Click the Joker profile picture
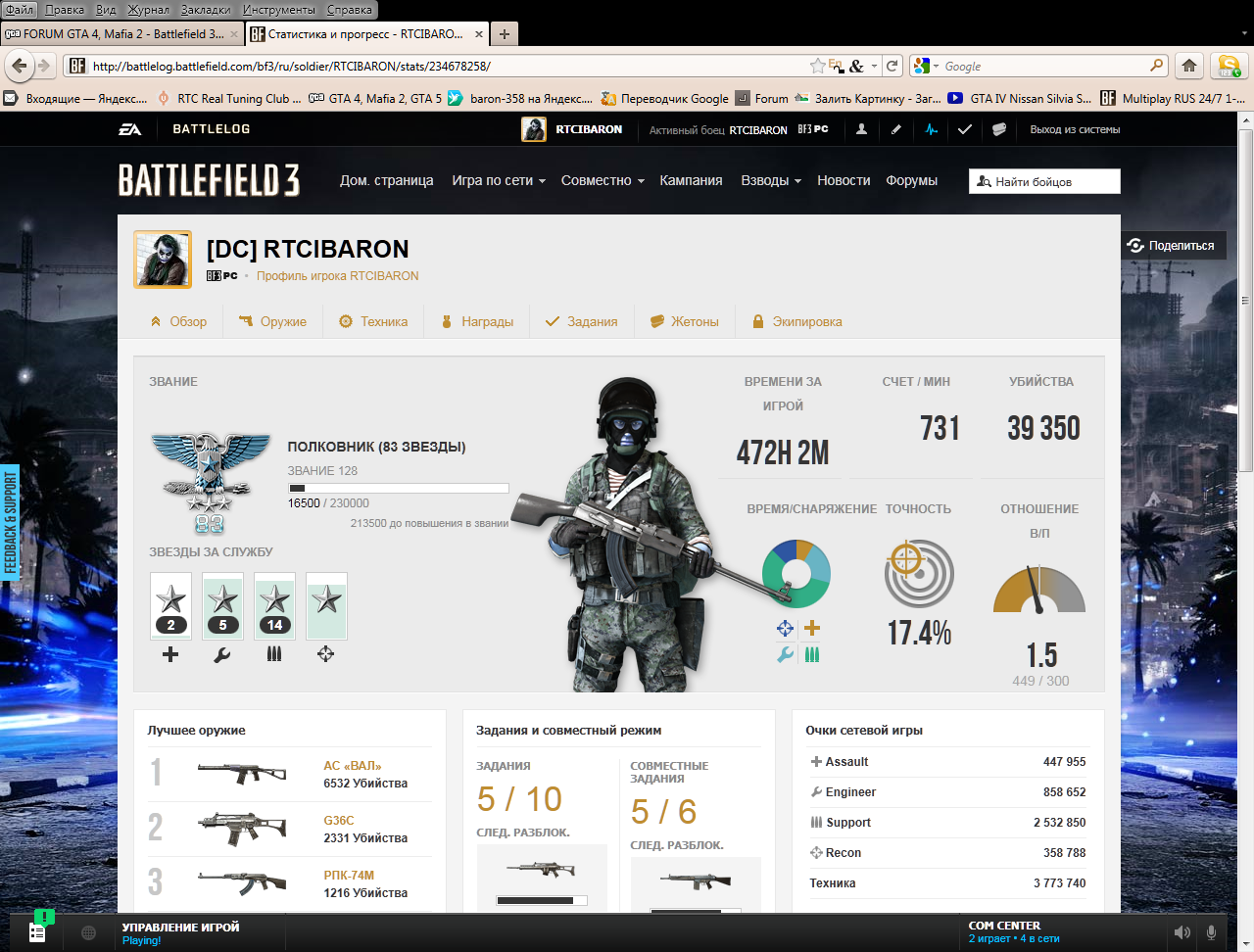This screenshot has width=1254, height=952. (163, 260)
